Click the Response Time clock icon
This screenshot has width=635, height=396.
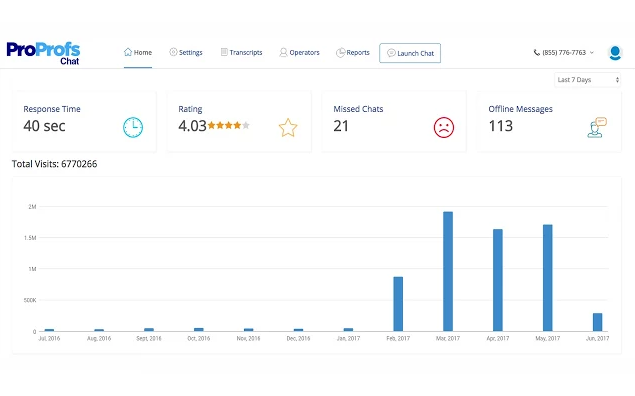(x=133, y=128)
